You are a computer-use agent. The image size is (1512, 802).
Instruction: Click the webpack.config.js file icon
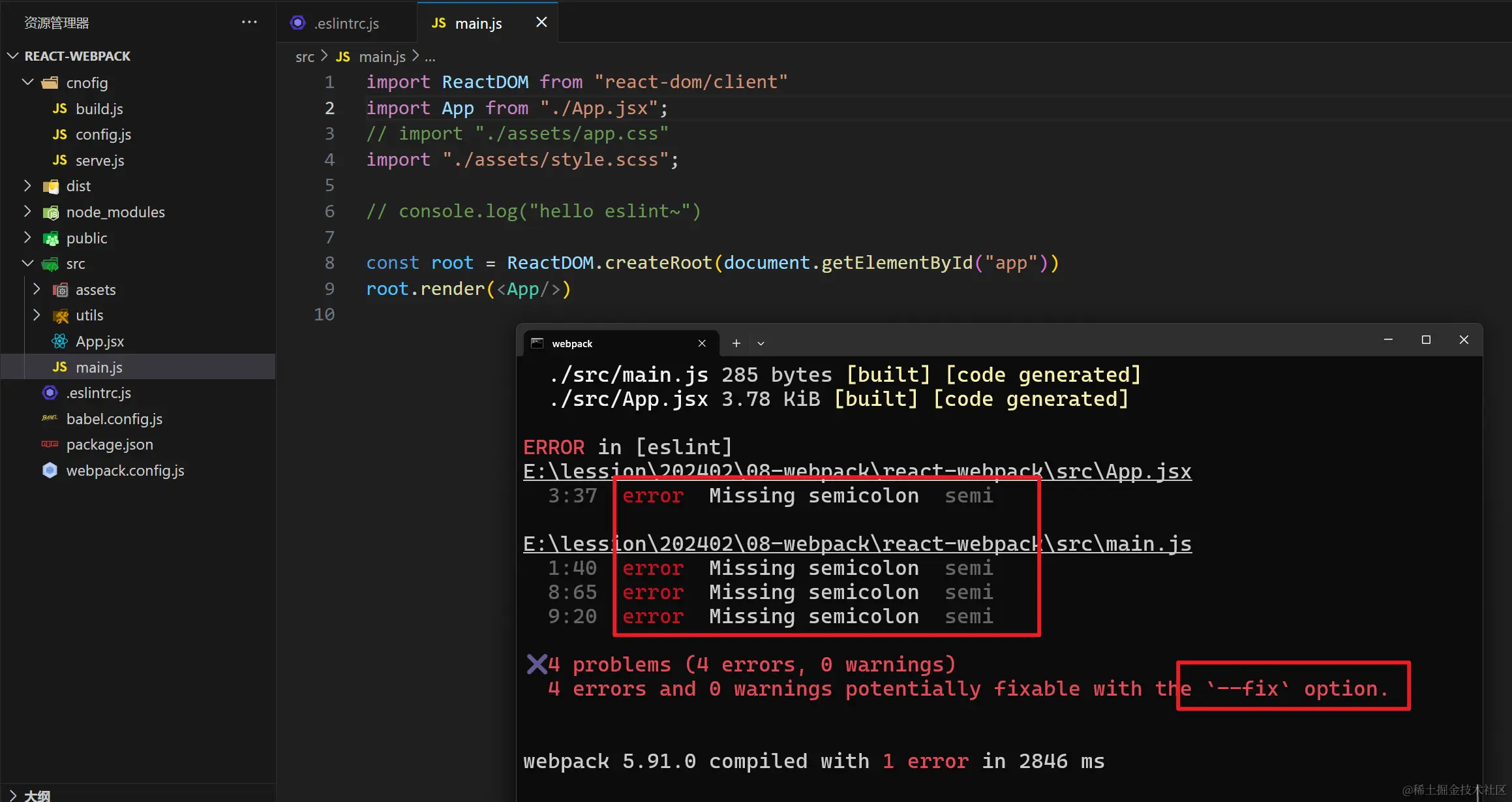50,470
